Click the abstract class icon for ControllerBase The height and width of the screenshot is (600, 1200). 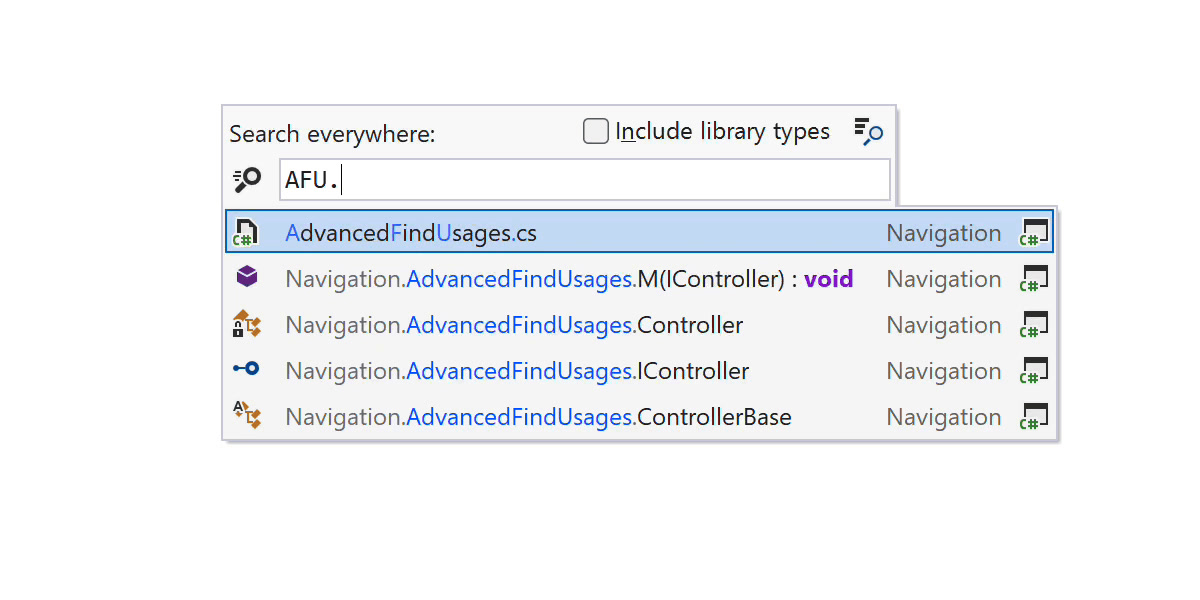246,415
